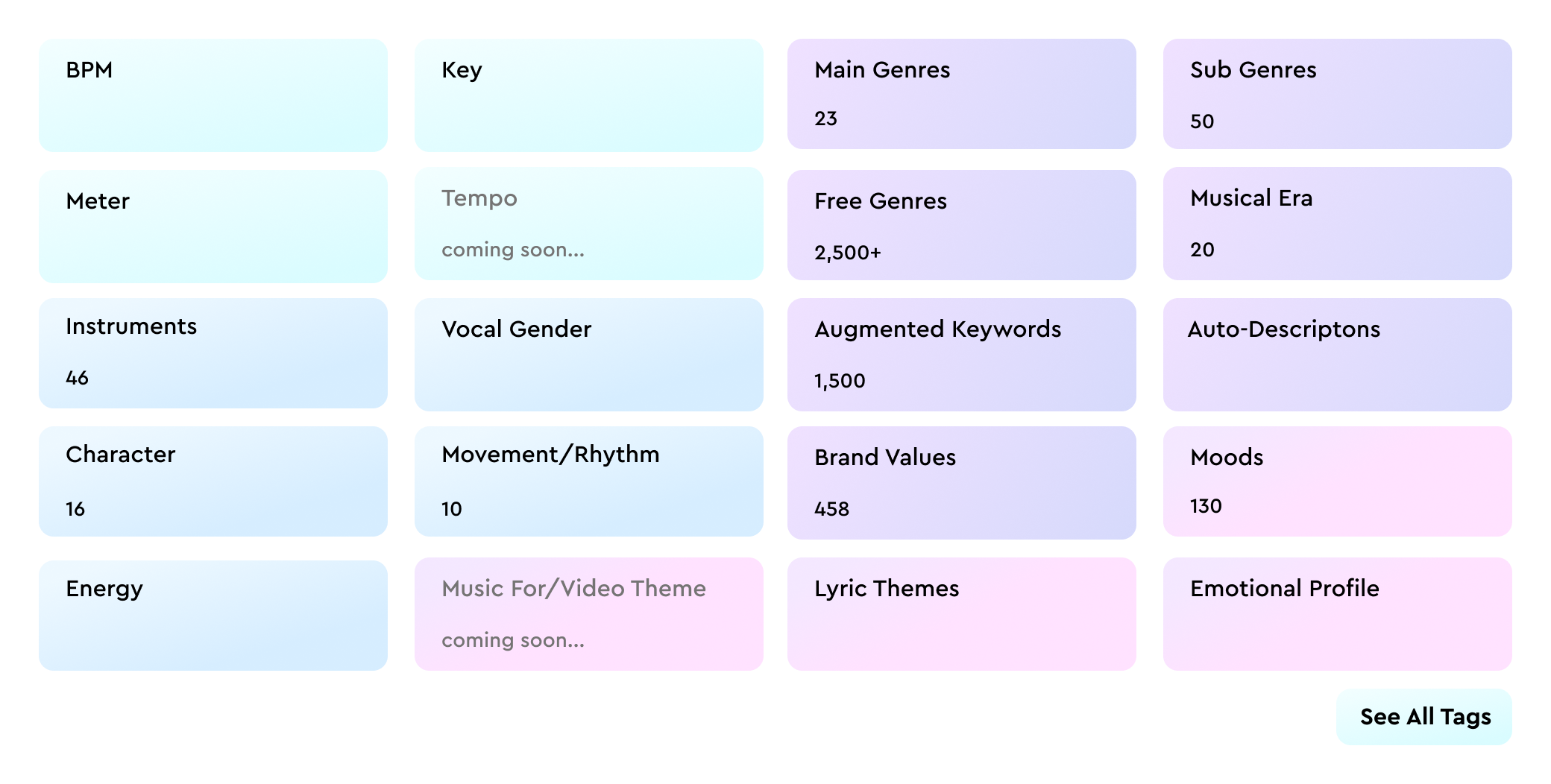Open Brand Values 458 card
Screen dimensions: 1551x784
tap(962, 483)
